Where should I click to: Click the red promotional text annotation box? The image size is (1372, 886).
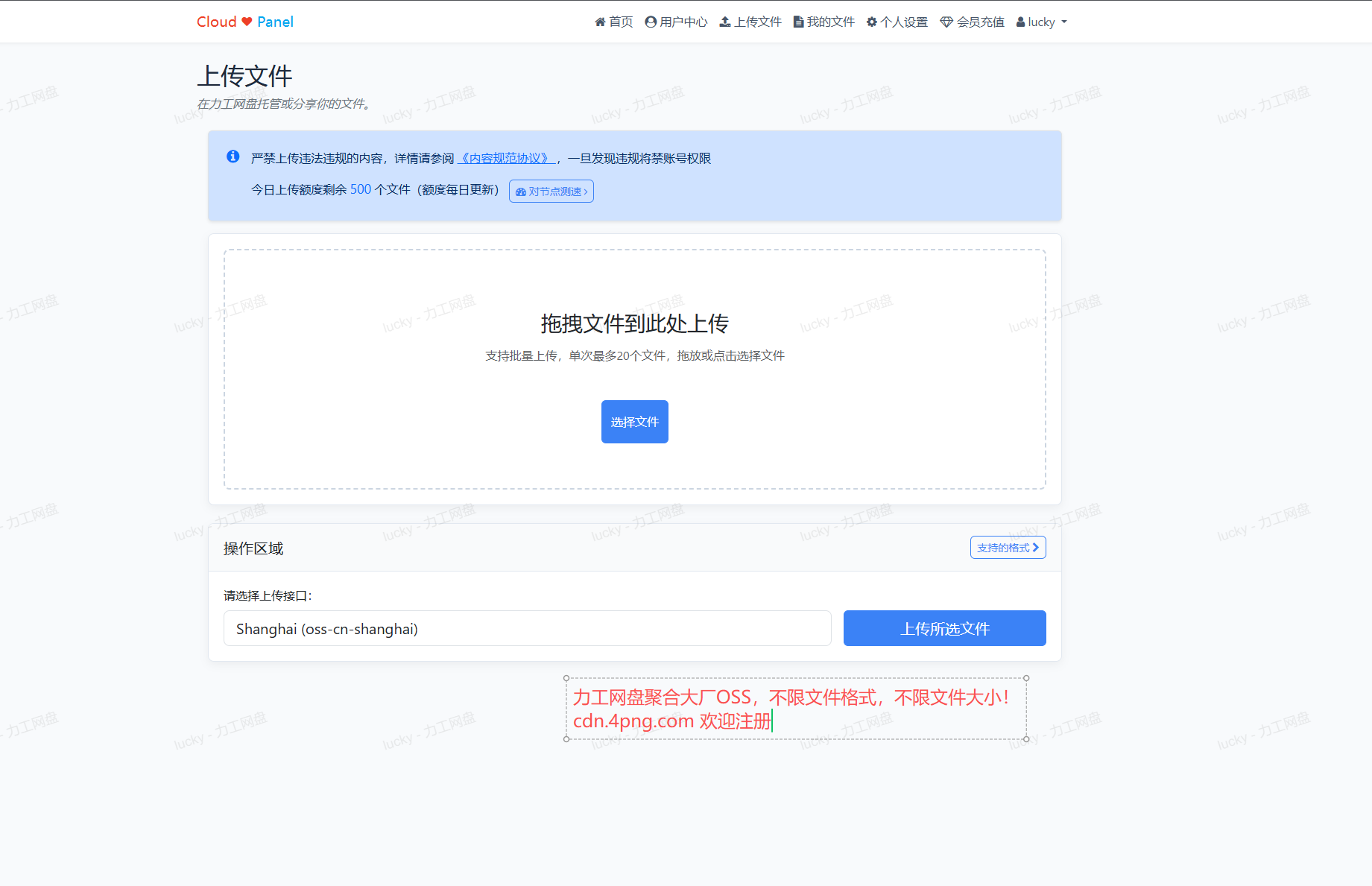coord(795,709)
